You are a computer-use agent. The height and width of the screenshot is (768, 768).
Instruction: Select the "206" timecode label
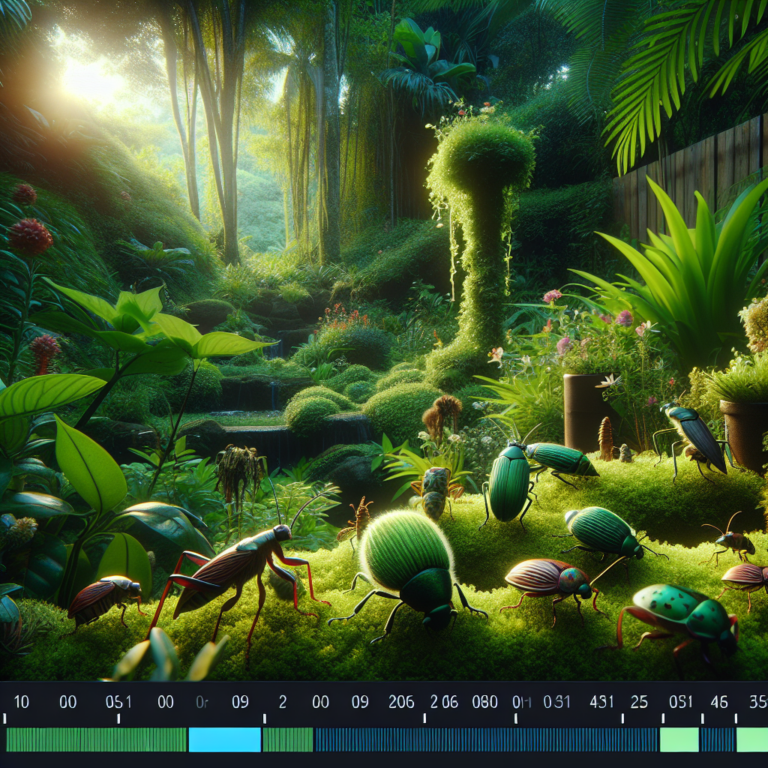(401, 702)
